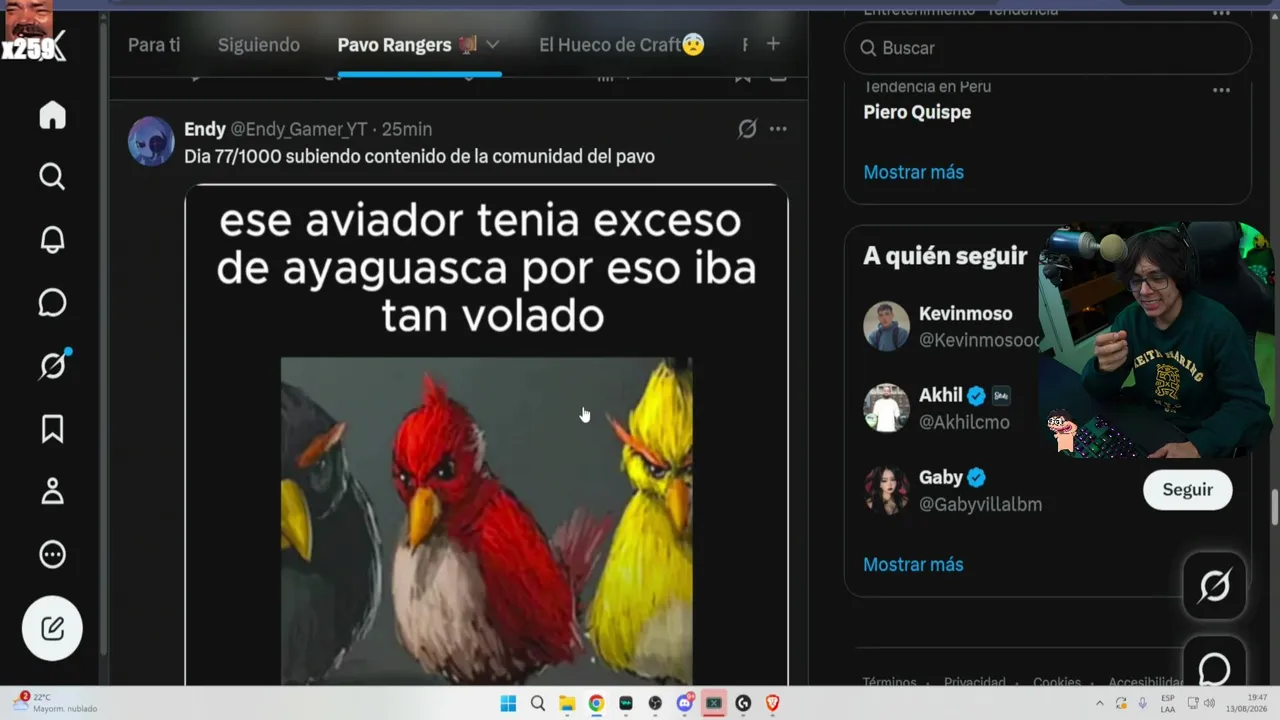Open Kevinmoso's profile name
The height and width of the screenshot is (720, 1280).
click(965, 314)
